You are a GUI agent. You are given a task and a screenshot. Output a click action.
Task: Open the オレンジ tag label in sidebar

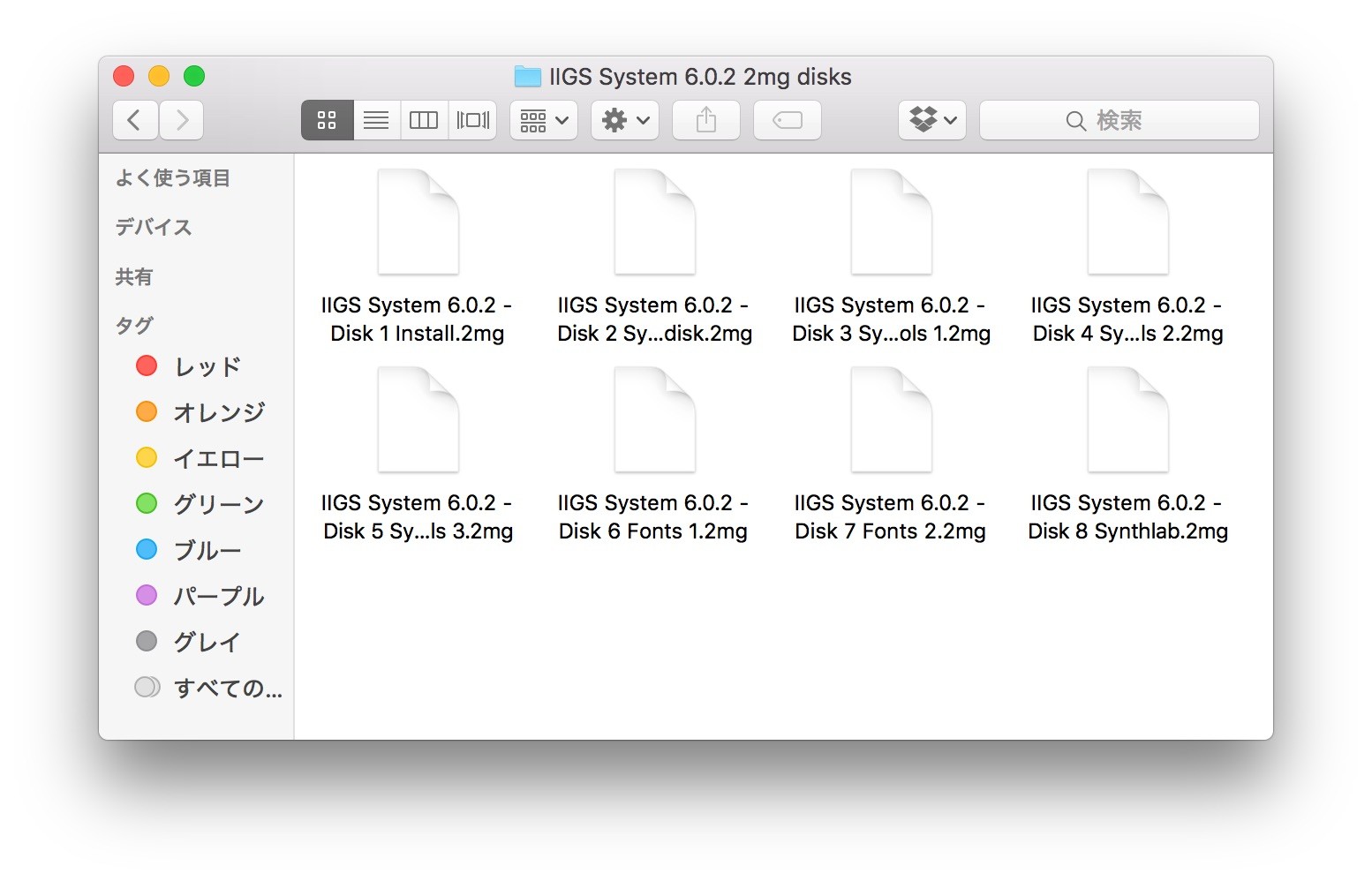coord(219,413)
